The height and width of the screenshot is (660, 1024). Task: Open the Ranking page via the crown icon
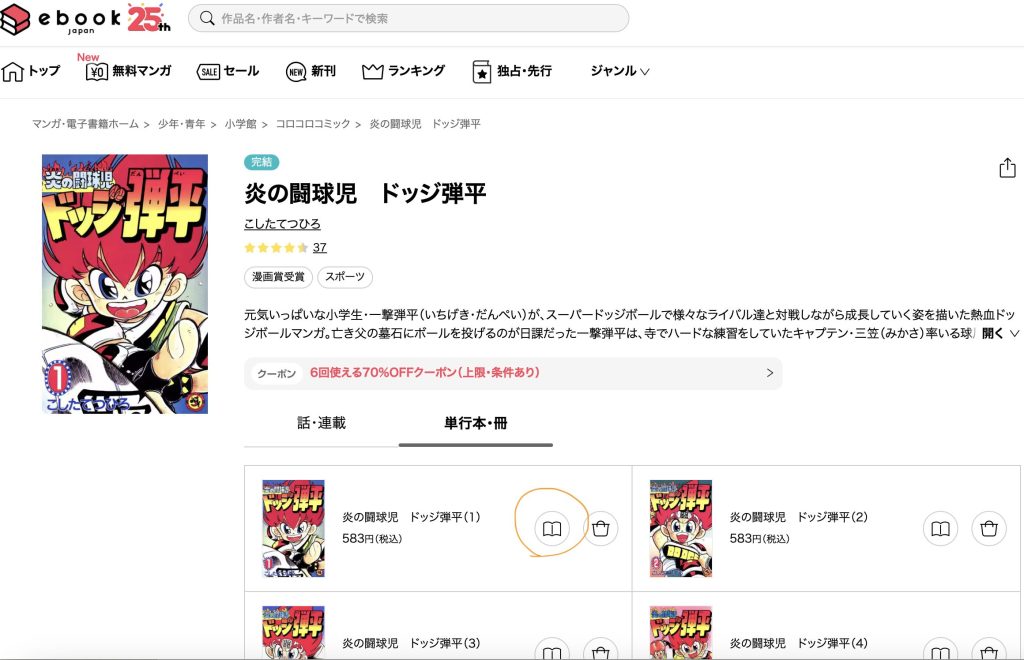coord(373,72)
